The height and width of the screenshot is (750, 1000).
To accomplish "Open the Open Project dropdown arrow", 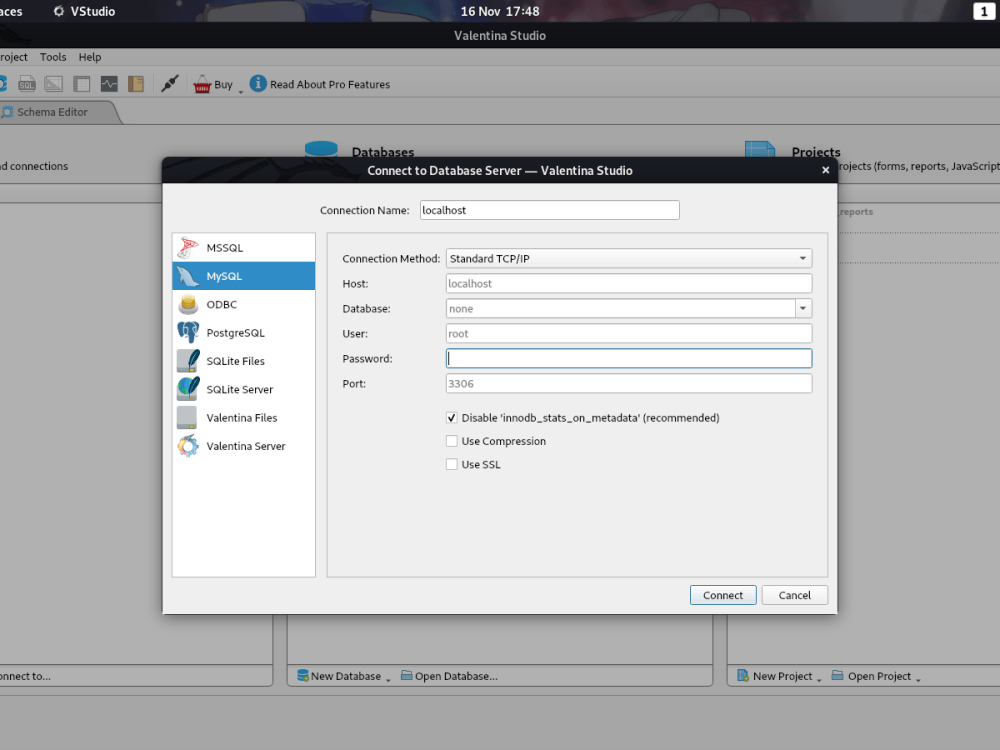I will tap(918, 680).
